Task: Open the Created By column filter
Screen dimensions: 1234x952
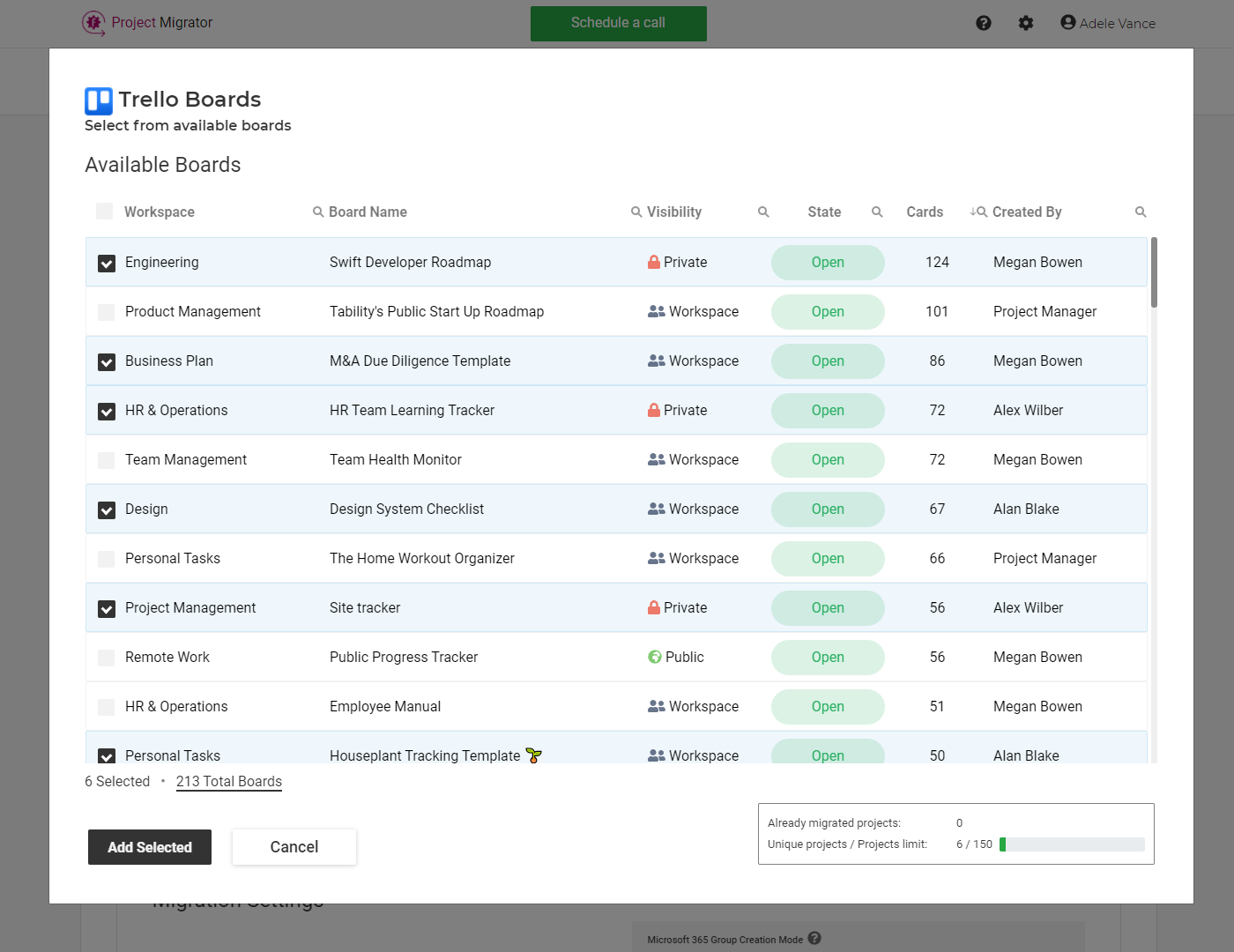Action: click(x=1141, y=212)
